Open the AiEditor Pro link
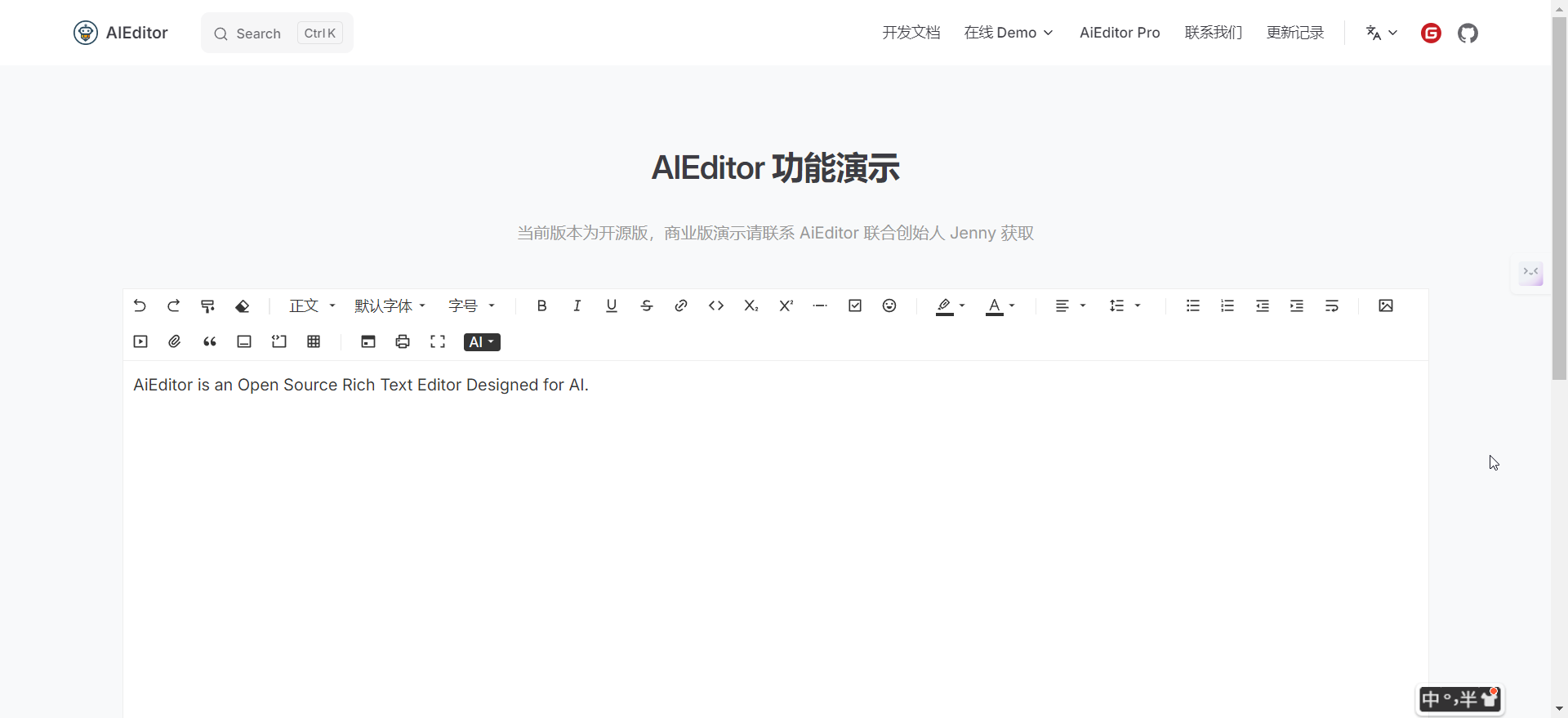1568x718 pixels. point(1120,33)
